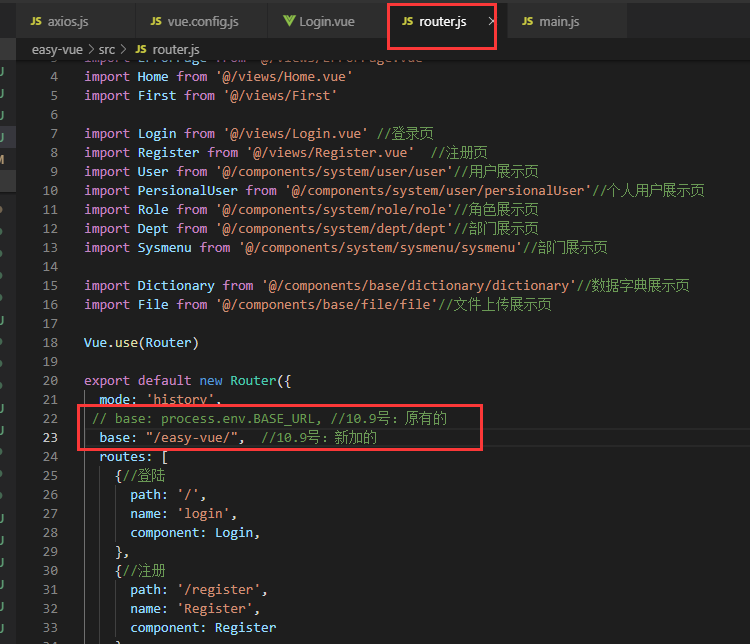This screenshot has width=750, height=644.
Task: Expand breadcrumb chevron after easy-vue
Action: [91, 49]
